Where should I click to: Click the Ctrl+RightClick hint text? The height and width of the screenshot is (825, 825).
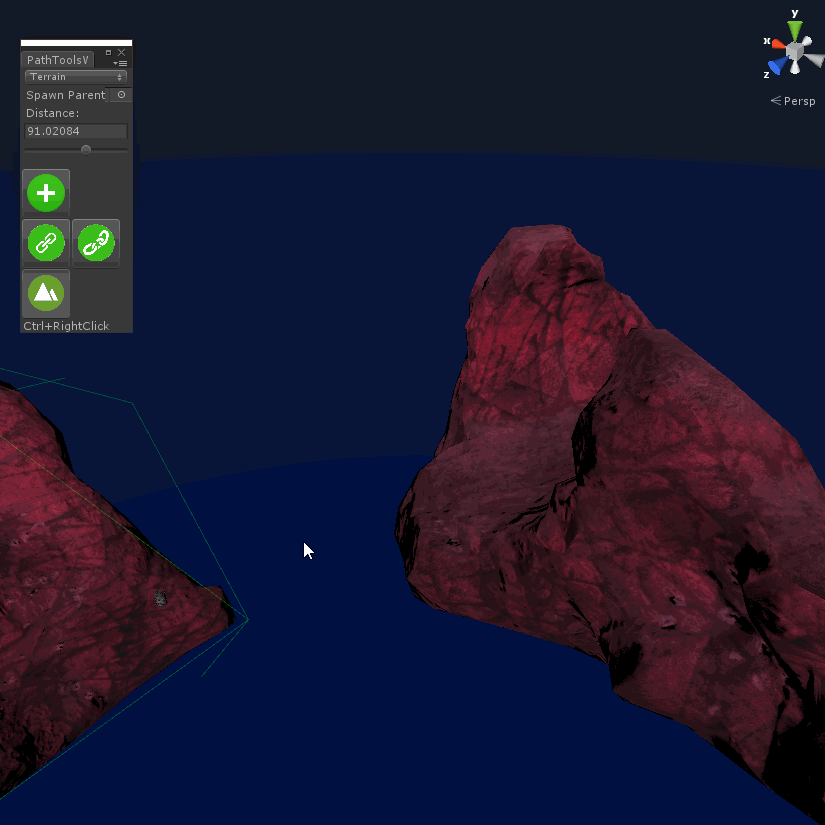(x=66, y=326)
